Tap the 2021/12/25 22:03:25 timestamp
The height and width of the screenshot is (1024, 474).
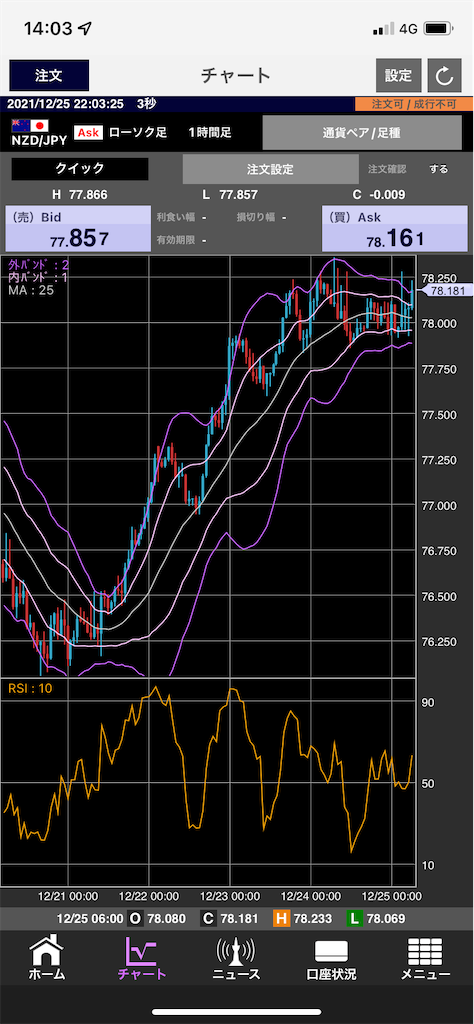coord(65,104)
